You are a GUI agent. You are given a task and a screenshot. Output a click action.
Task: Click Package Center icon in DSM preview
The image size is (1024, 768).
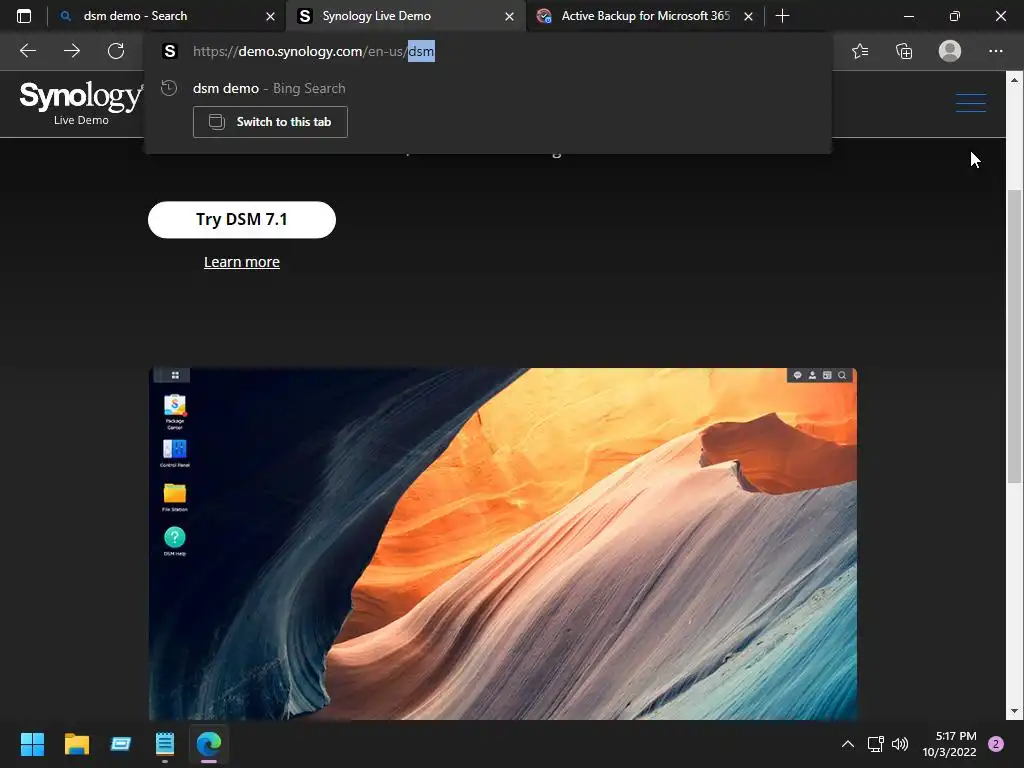(174, 410)
